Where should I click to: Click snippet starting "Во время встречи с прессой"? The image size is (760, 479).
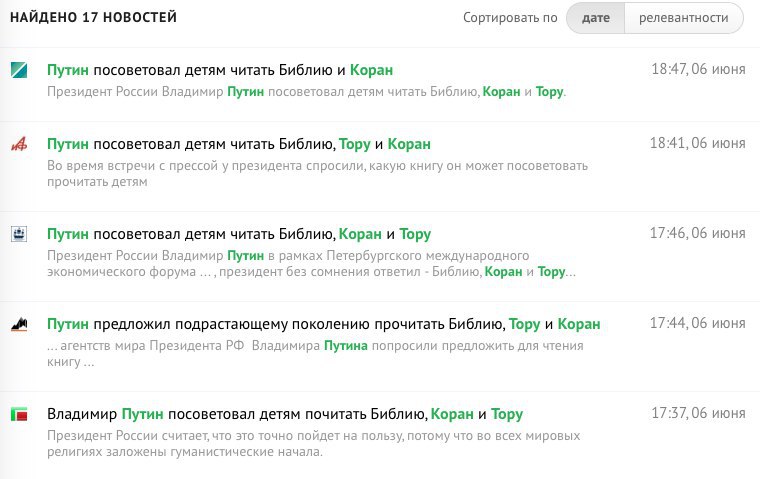pyautogui.click(x=317, y=174)
